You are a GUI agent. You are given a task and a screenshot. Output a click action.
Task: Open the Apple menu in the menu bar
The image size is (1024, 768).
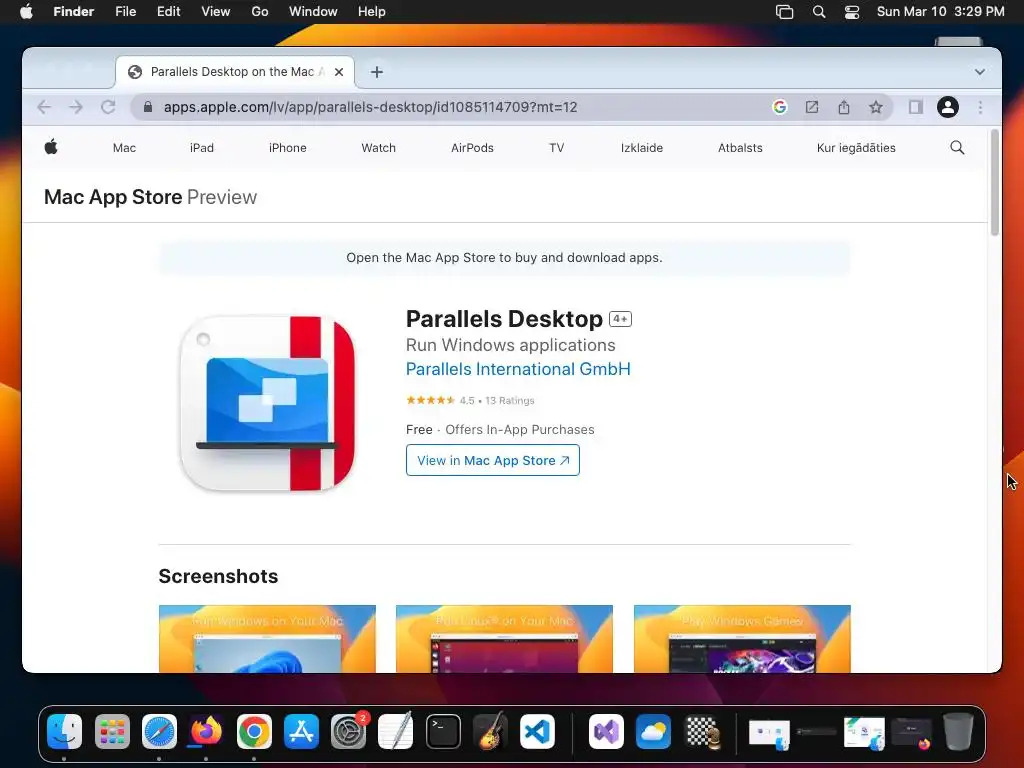[26, 11]
